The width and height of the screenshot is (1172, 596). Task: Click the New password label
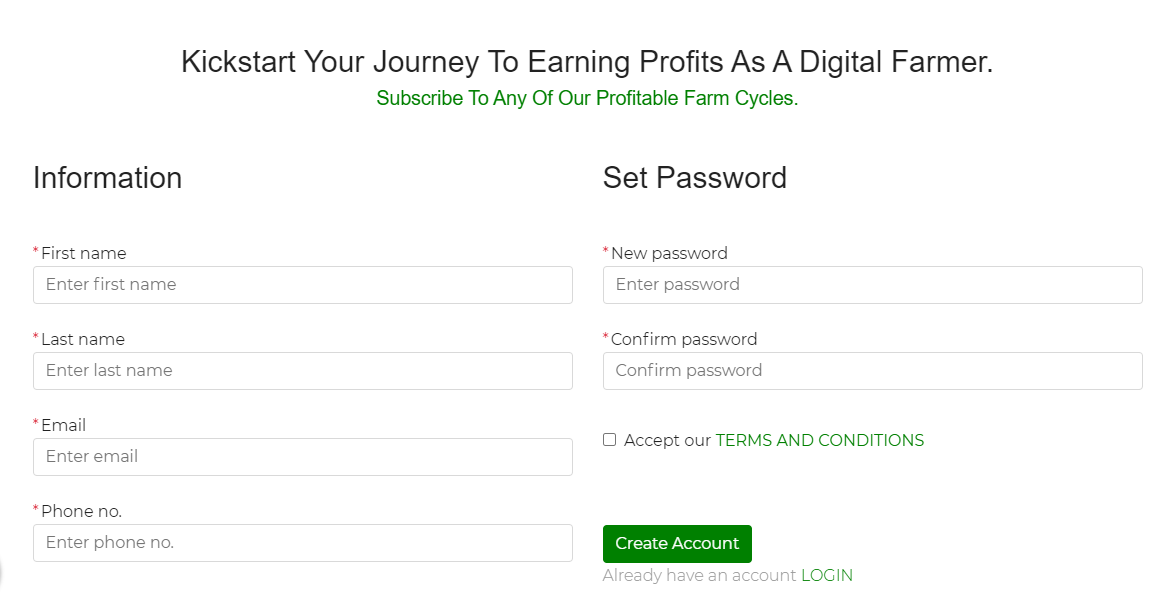669,254
